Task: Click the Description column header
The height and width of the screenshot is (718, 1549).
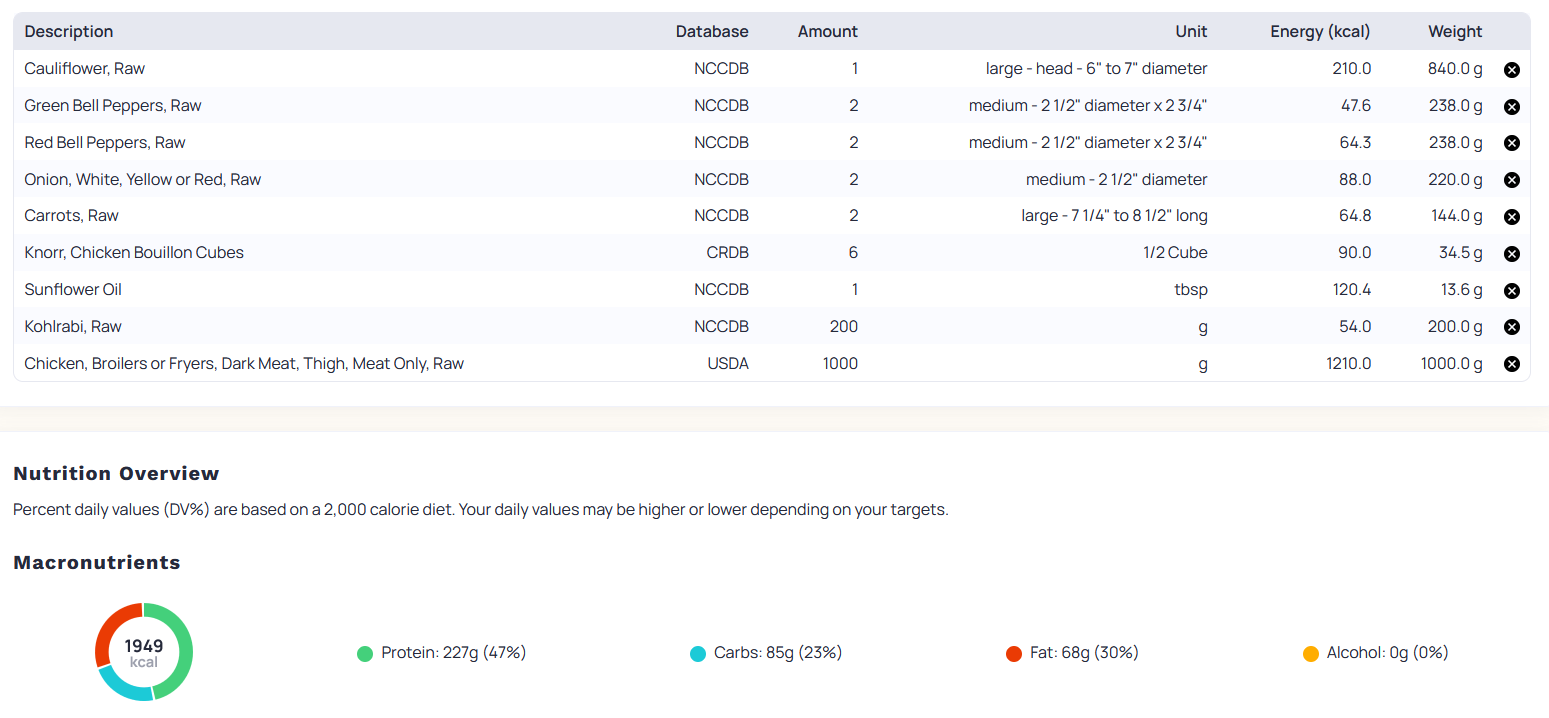Action: [69, 32]
